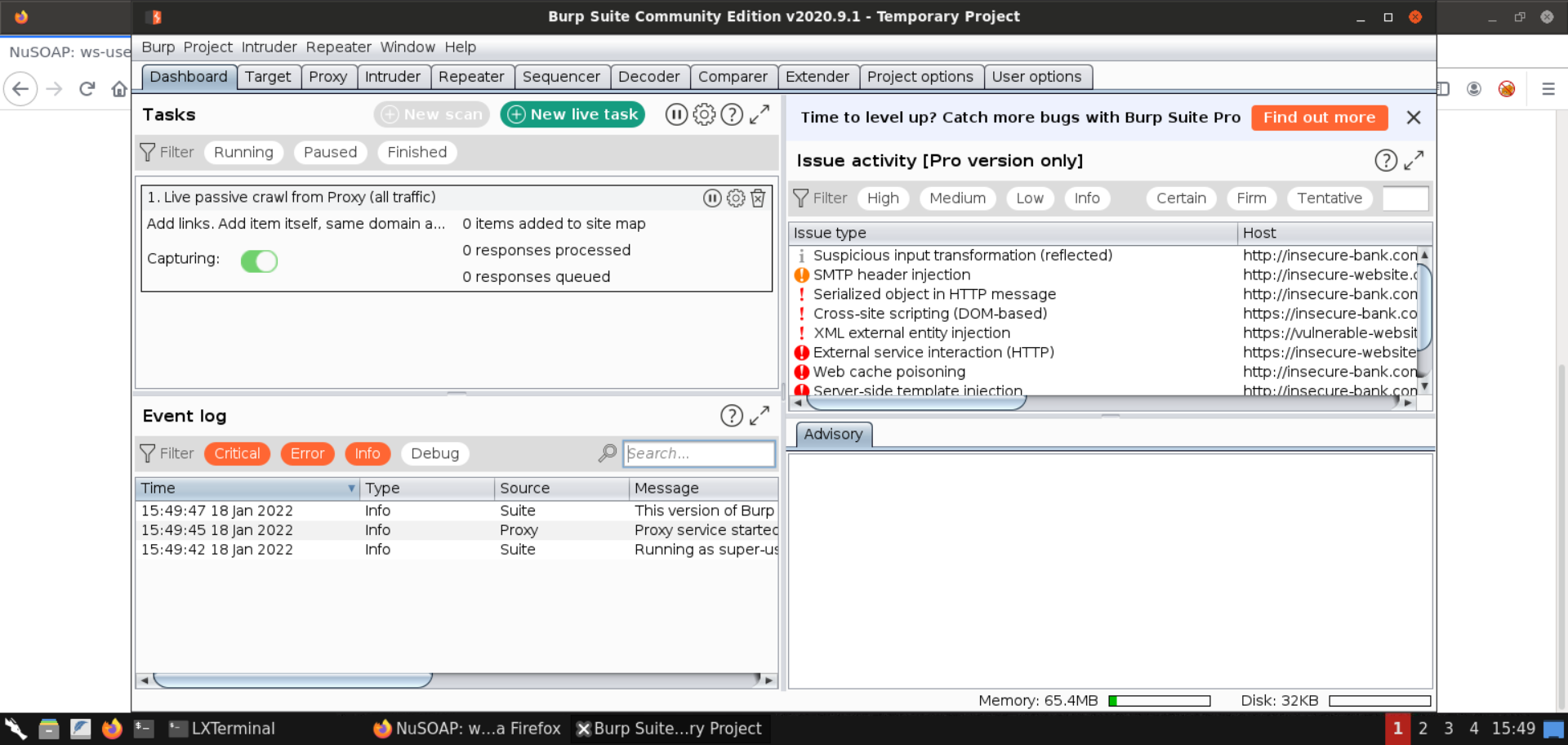Viewport: 1568px width, 745px height.
Task: Pause the live passive crawl task
Action: [712, 198]
